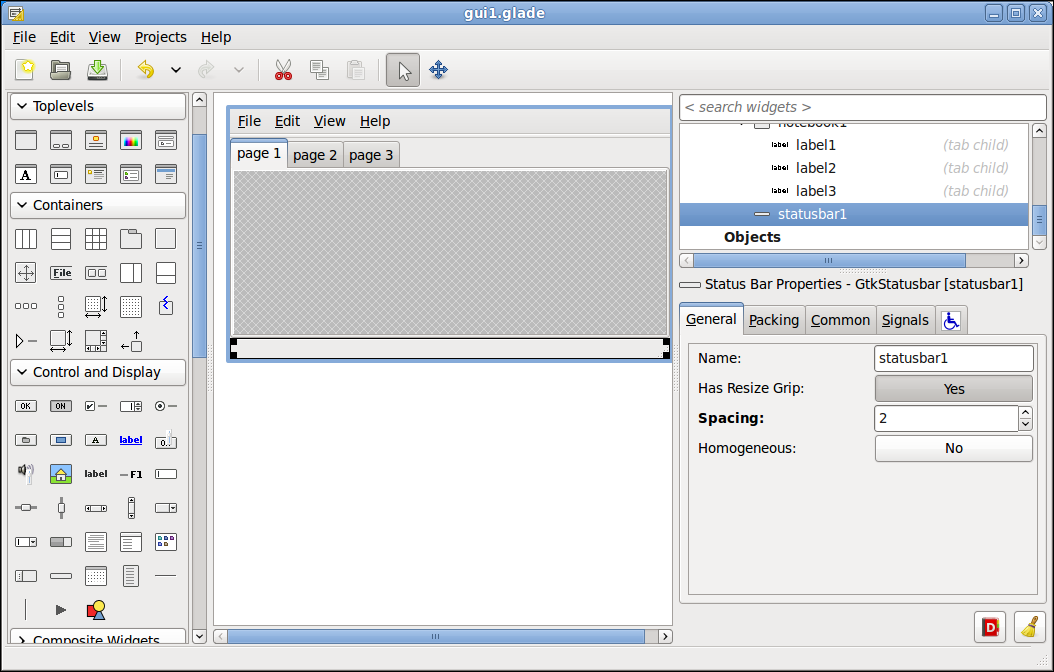Select the Menu Bar palette icon labeled File

point(61,273)
